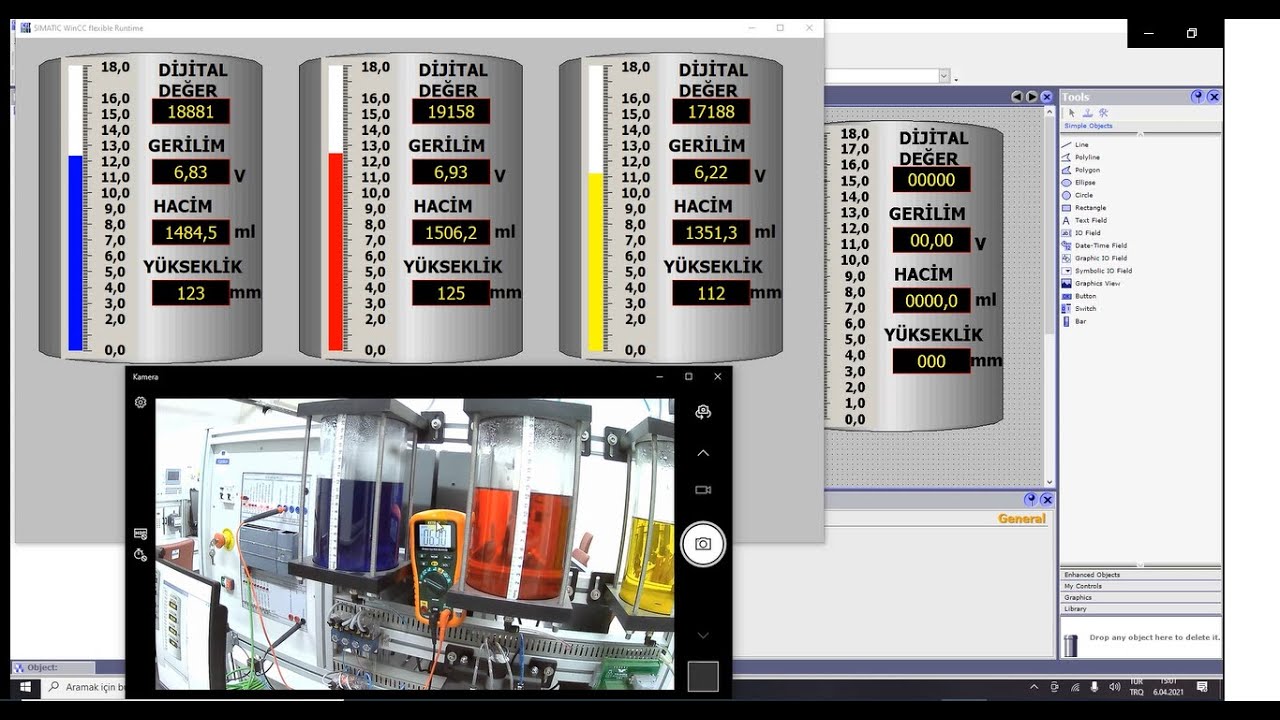Image resolution: width=1280 pixels, height=720 pixels.
Task: Click the General heading in properties panel
Action: (1022, 518)
